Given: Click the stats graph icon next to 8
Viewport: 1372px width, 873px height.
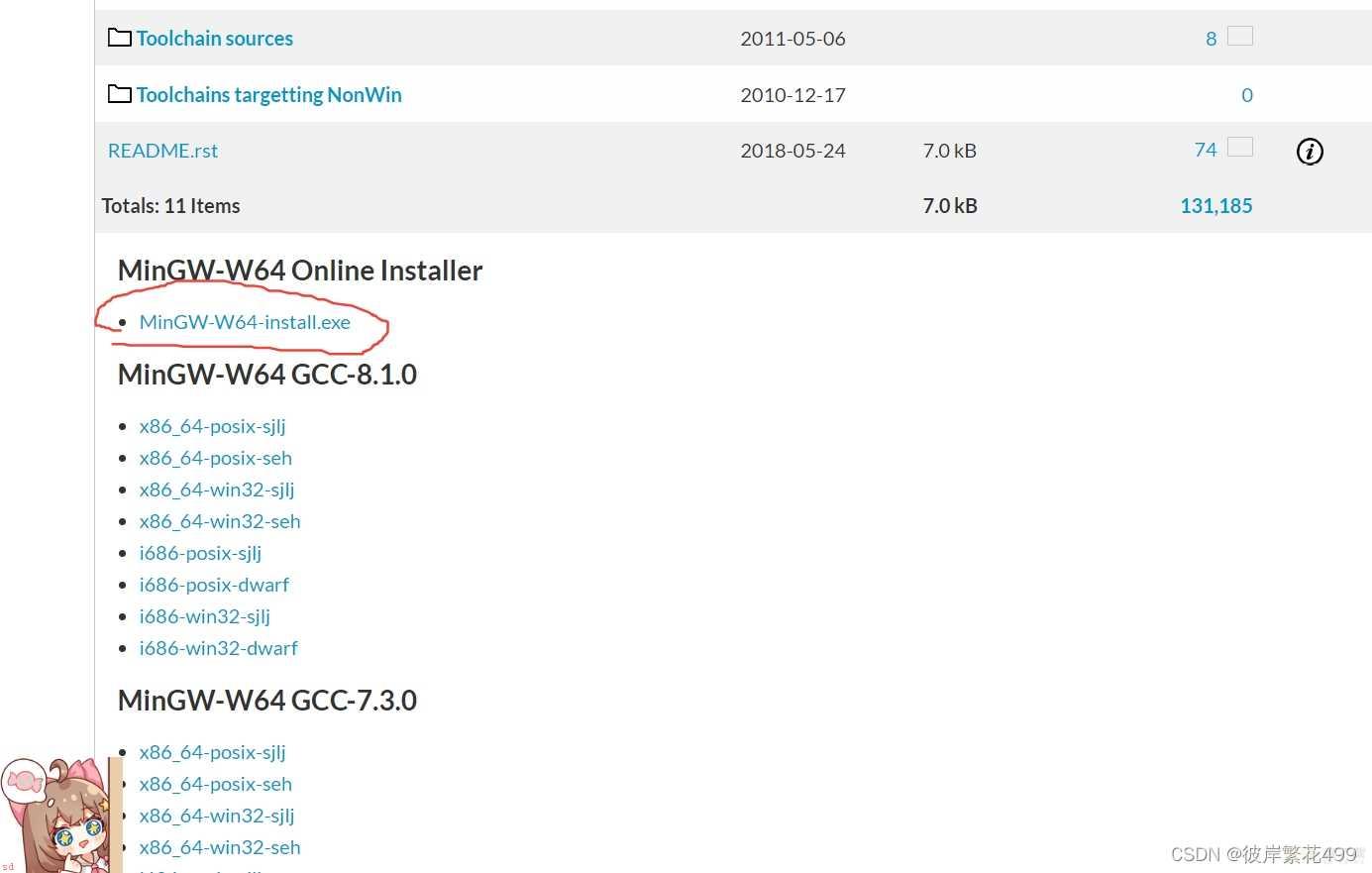Looking at the screenshot, I should click(1240, 36).
